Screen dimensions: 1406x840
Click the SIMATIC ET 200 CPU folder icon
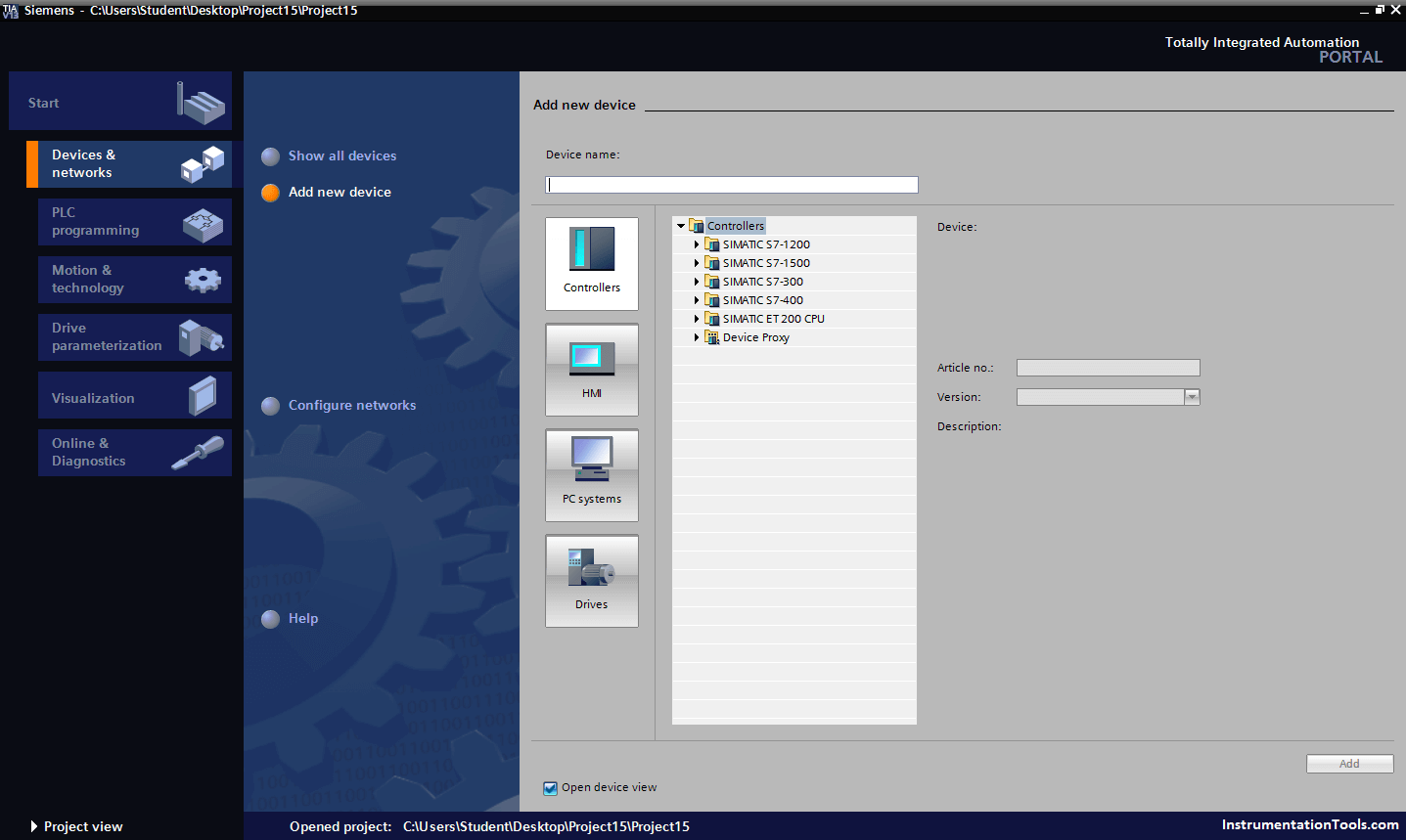click(x=712, y=319)
